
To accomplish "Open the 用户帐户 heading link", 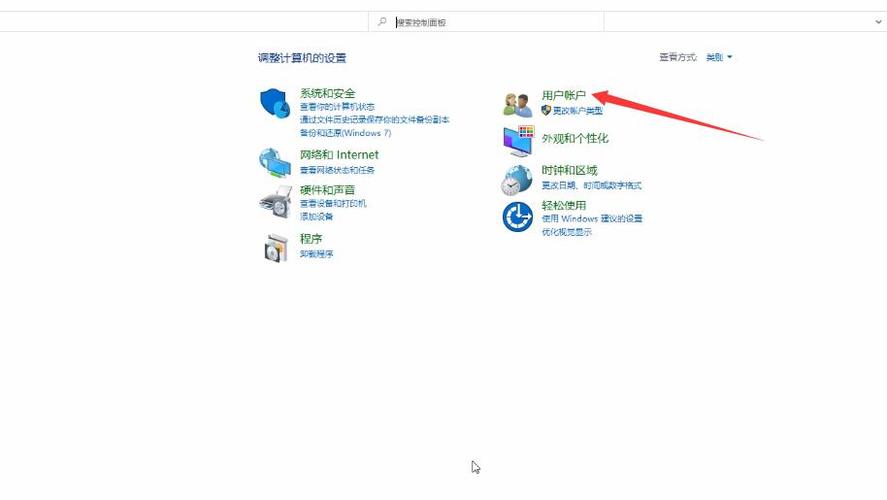I will click(x=563, y=95).
